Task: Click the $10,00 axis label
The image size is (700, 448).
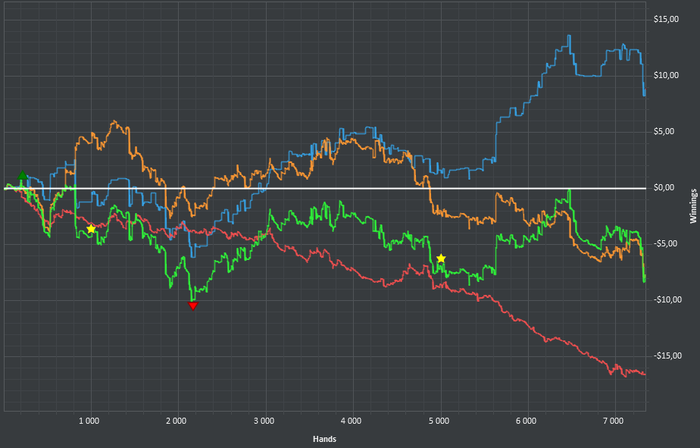Action: coord(666,75)
